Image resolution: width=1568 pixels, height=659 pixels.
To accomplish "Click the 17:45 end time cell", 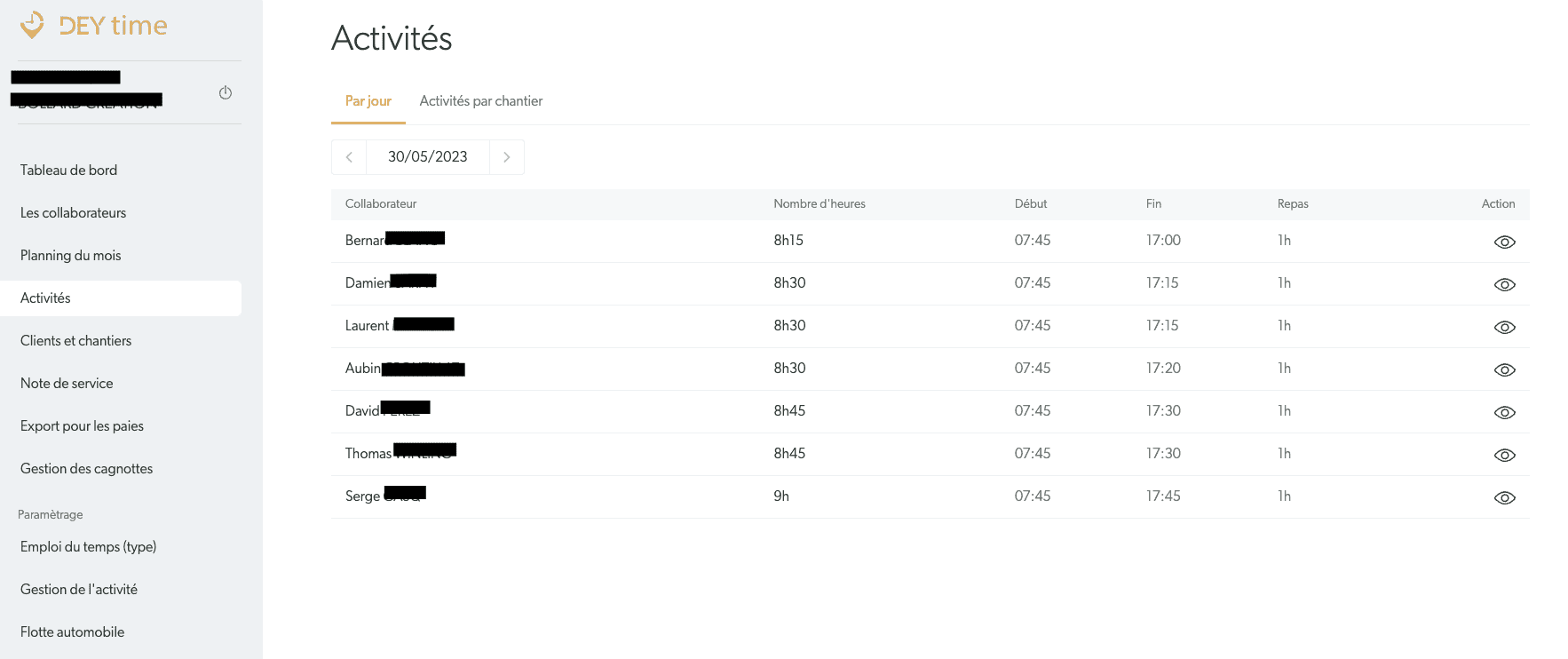I will coord(1163,496).
